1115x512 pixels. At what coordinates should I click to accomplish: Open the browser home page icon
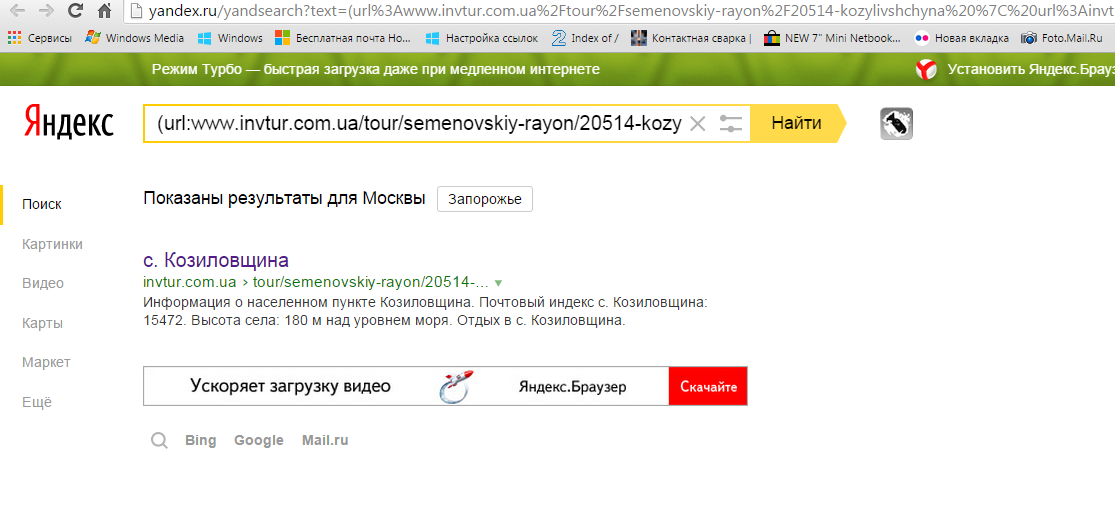105,11
